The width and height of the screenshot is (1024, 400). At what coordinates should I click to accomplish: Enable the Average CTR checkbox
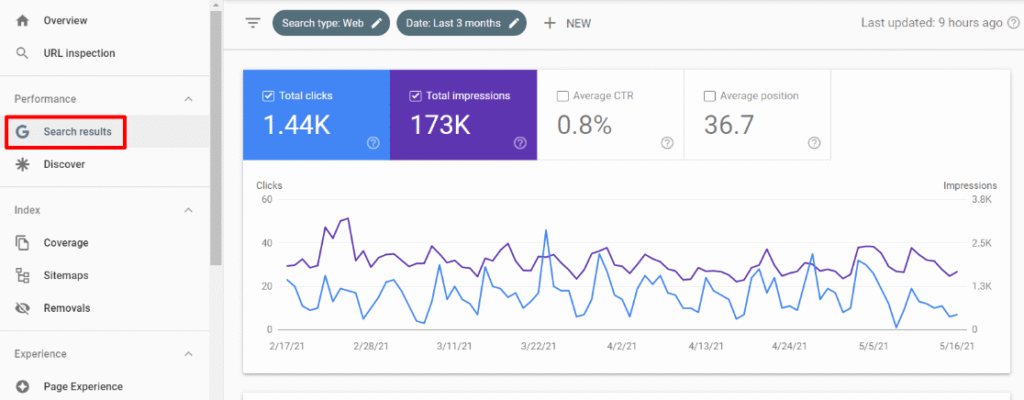[563, 96]
